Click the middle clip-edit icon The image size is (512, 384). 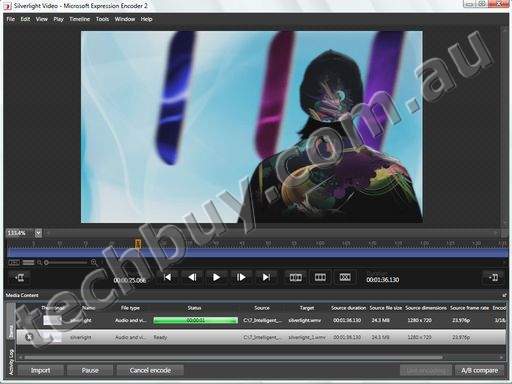click(320, 277)
